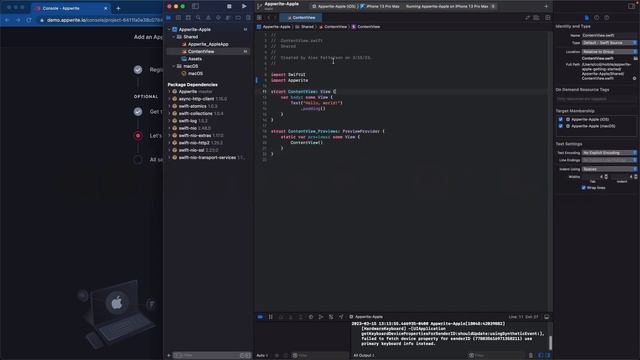
Task: Open the Auto variables scope dropdown
Action: pyautogui.click(x=262, y=356)
